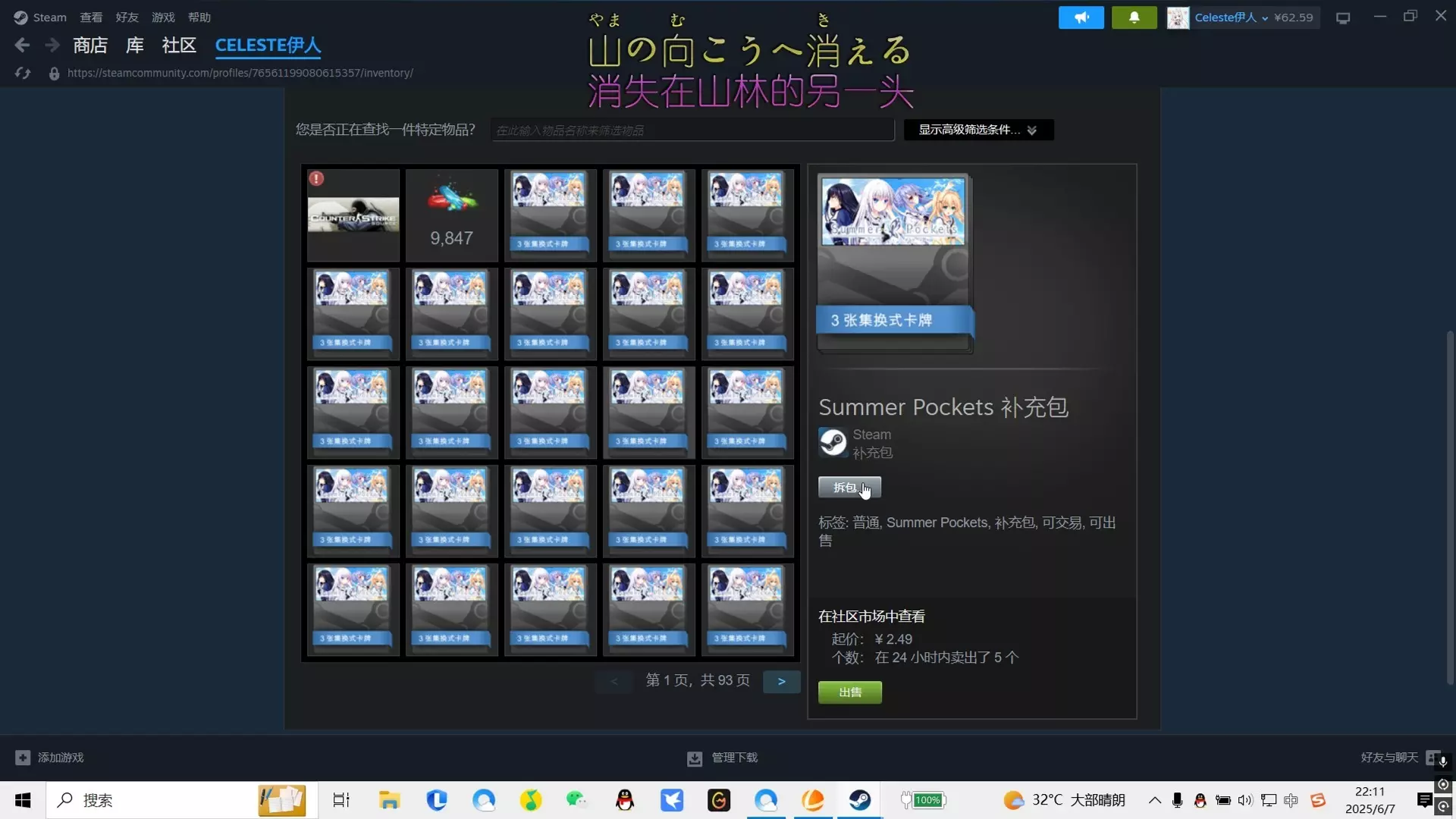The image size is (1456, 819).
Task: Switch to Steam via its taskbar icon
Action: coord(860,800)
